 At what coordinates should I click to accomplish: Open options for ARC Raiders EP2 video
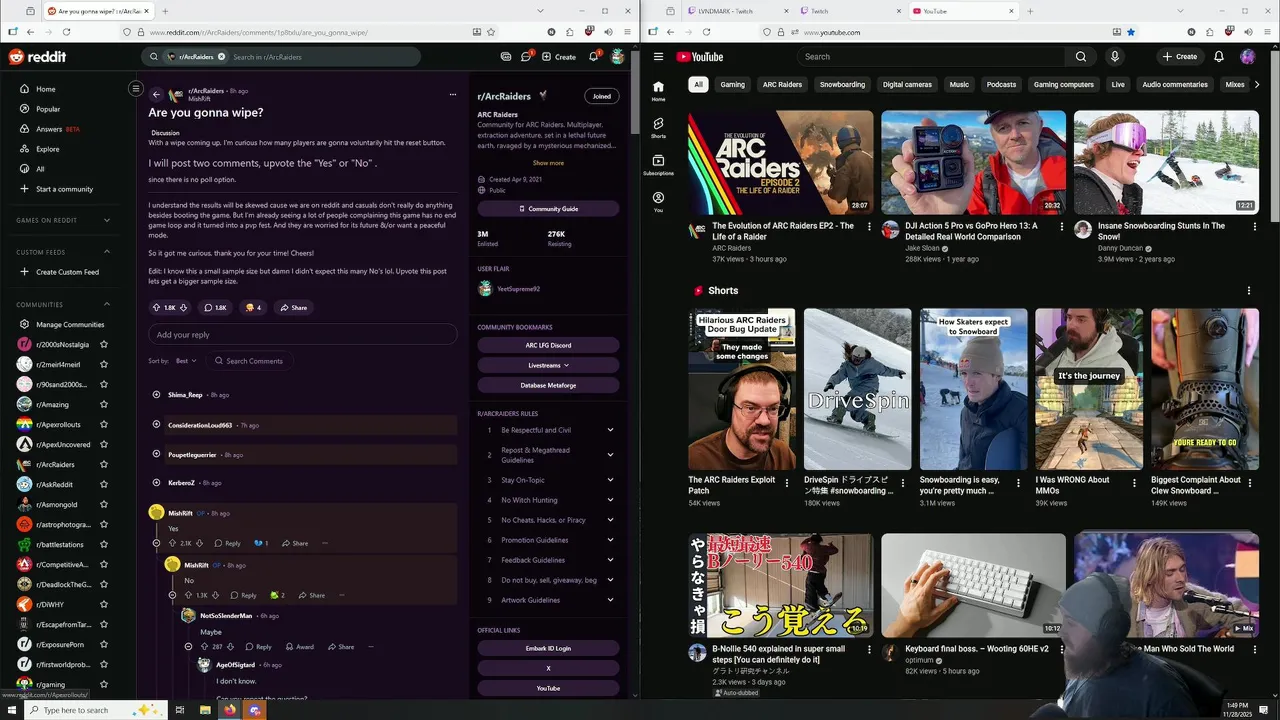869,227
